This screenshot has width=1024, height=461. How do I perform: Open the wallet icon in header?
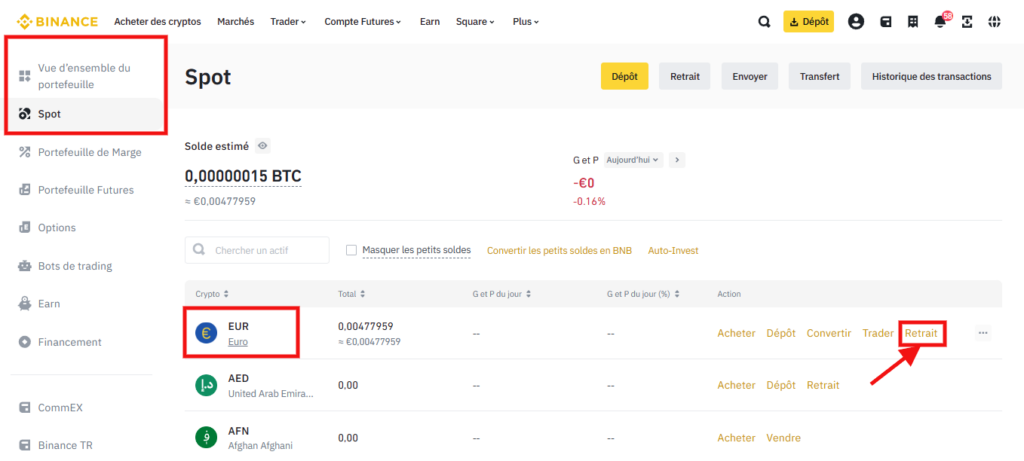pyautogui.click(x=886, y=22)
